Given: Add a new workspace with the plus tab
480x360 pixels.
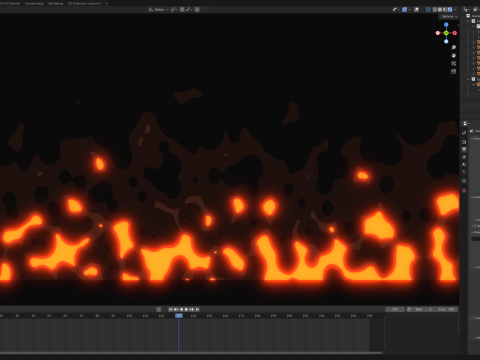Looking at the screenshot, I should (x=107, y=3).
